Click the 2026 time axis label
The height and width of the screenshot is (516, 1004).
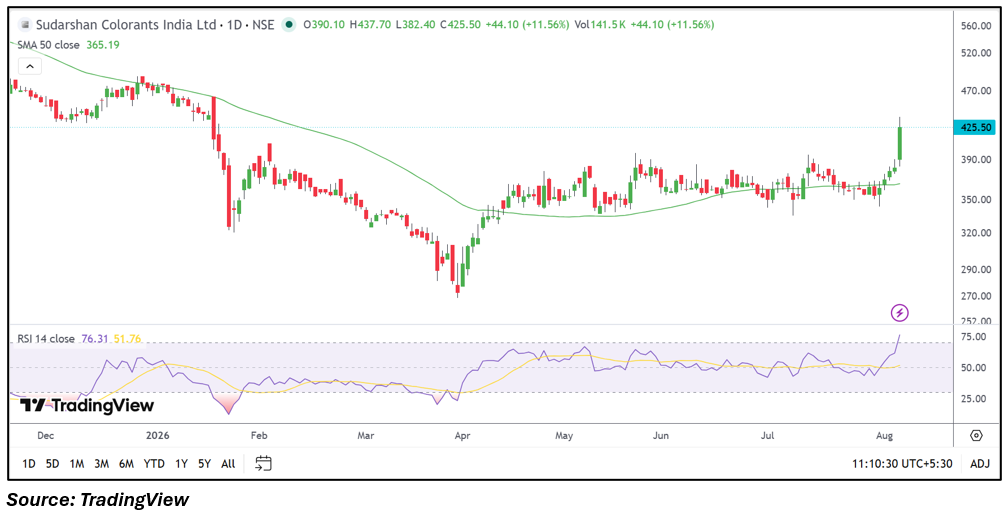[158, 436]
